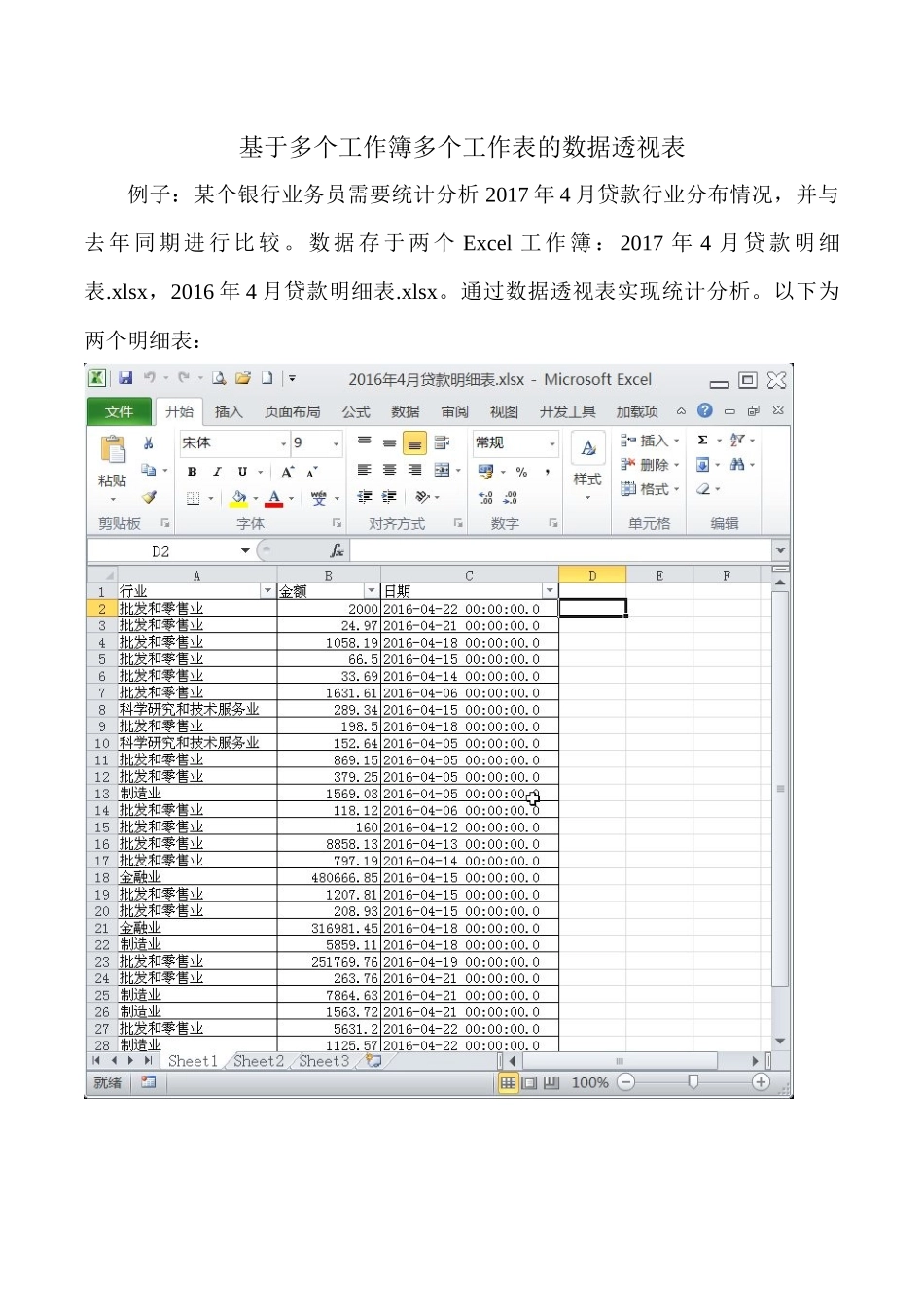
Task: Open the Name Box D2 dropdown arrow
Action: (245, 551)
